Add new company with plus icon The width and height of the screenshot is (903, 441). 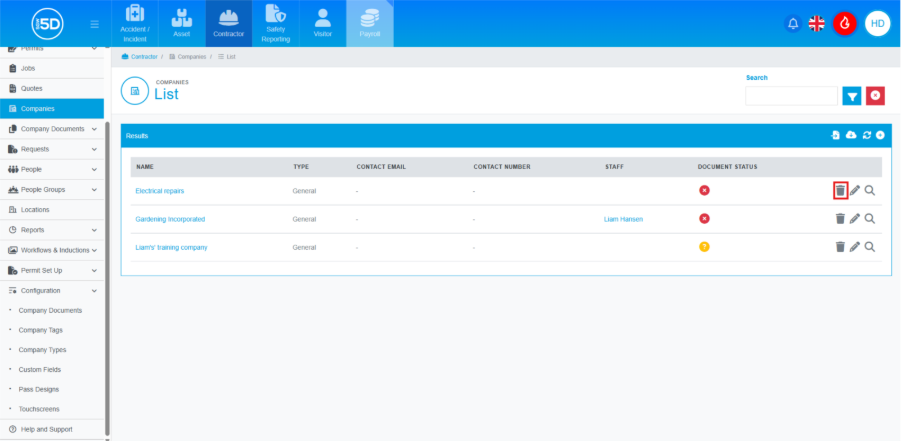pos(880,135)
